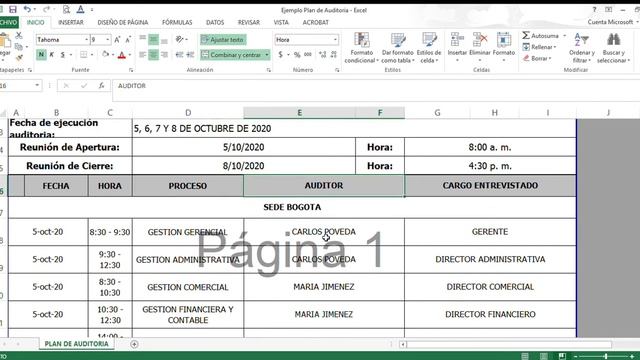Select column D header

click(x=188, y=113)
